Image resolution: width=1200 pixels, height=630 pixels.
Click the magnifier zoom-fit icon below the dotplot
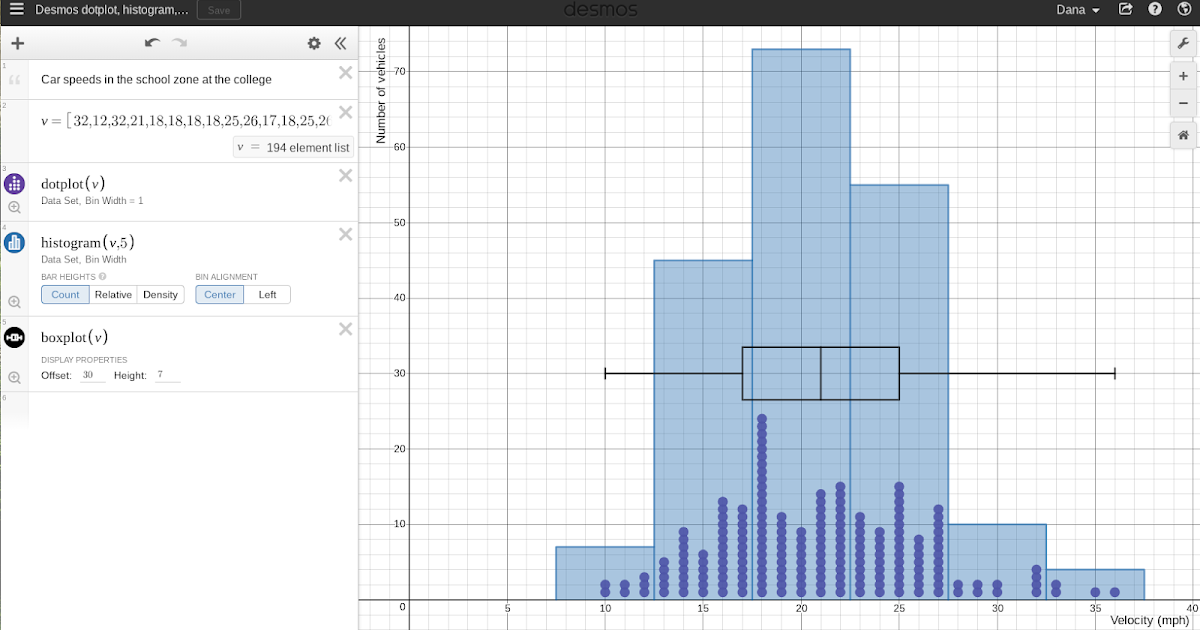coord(14,207)
